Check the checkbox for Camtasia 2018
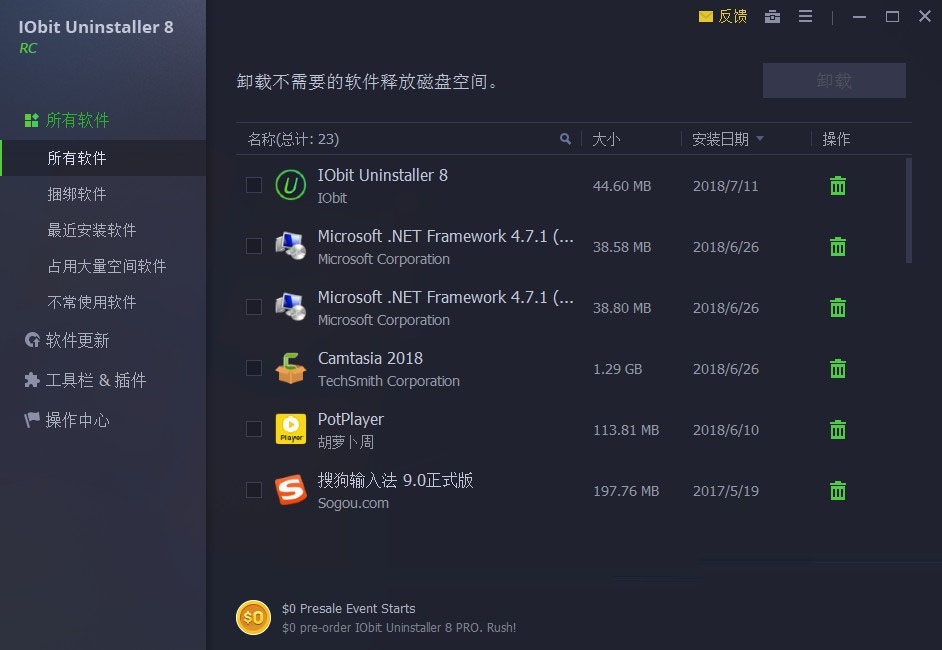This screenshot has width=942, height=650. 253,368
